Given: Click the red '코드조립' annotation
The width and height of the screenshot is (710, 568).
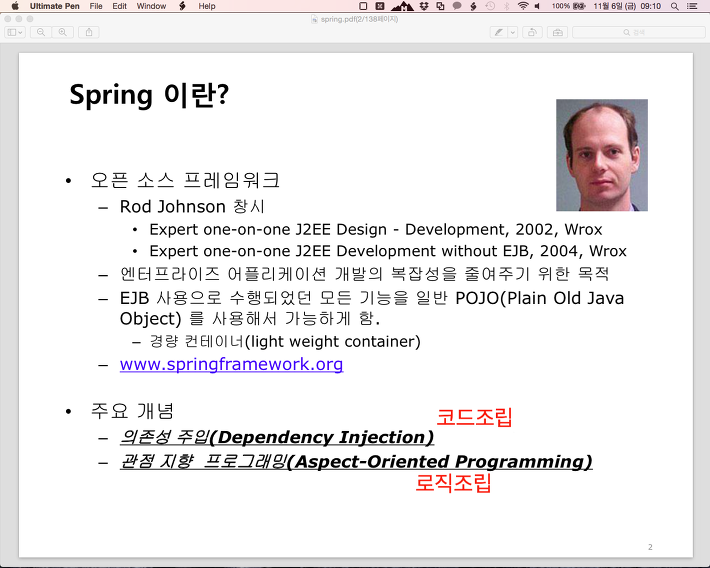Looking at the screenshot, I should coord(474,417).
